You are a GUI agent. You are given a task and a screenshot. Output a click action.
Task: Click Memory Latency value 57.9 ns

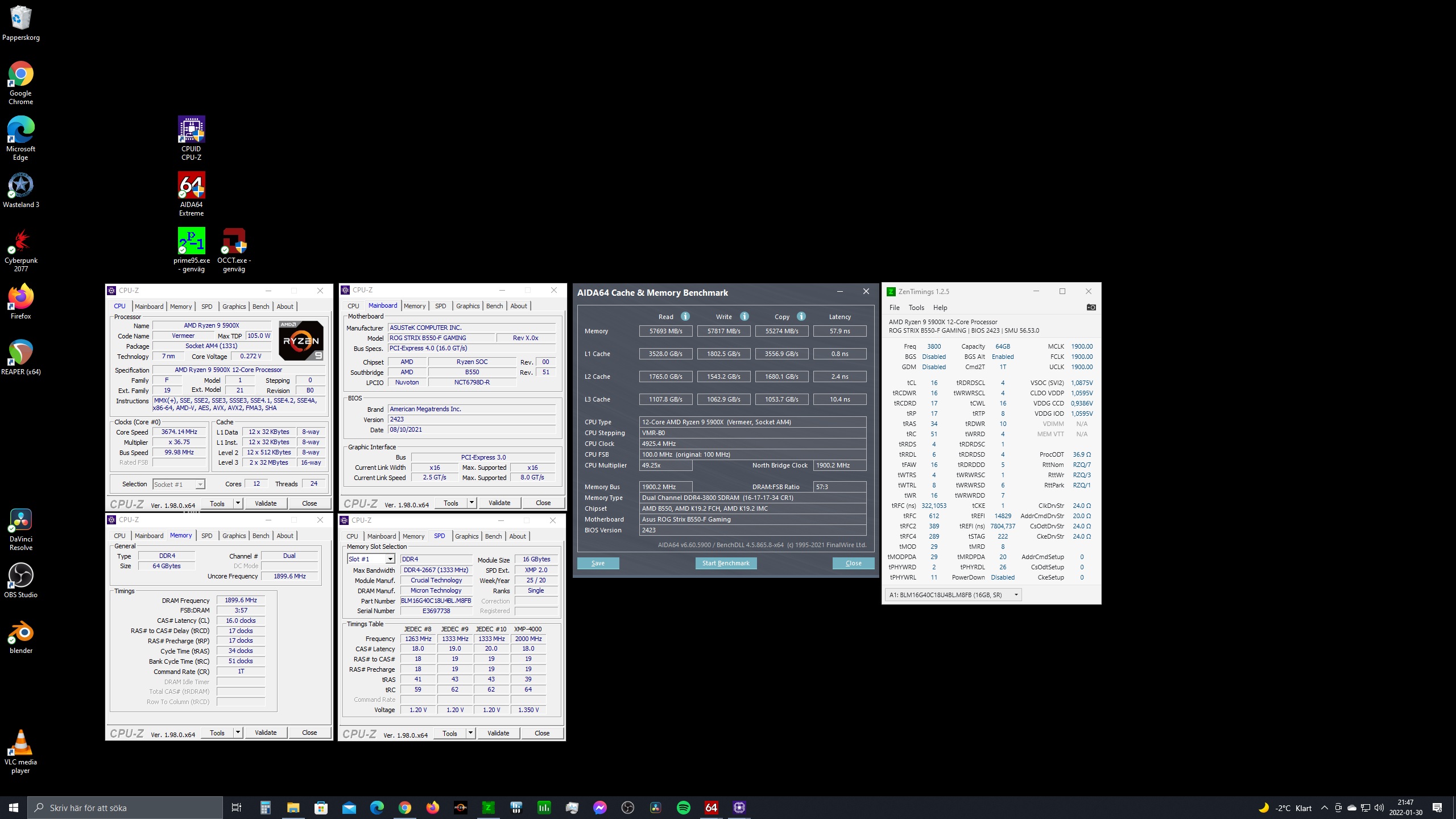pyautogui.click(x=839, y=331)
